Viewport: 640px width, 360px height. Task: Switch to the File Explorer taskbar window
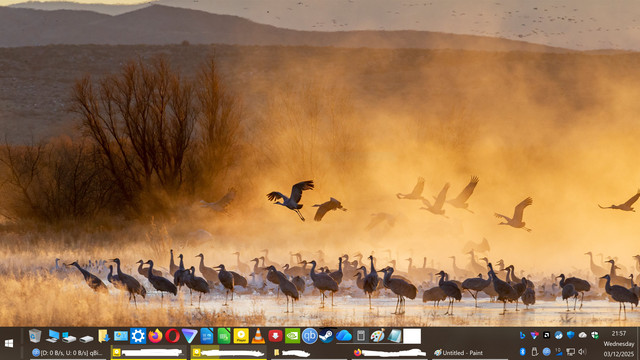coord(309,353)
